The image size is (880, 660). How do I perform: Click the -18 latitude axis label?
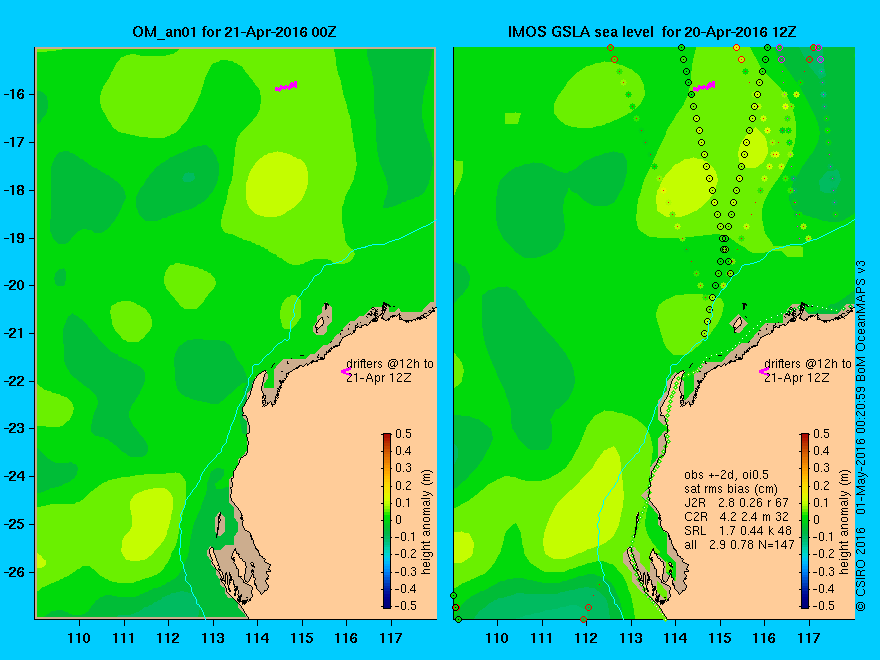[12, 190]
